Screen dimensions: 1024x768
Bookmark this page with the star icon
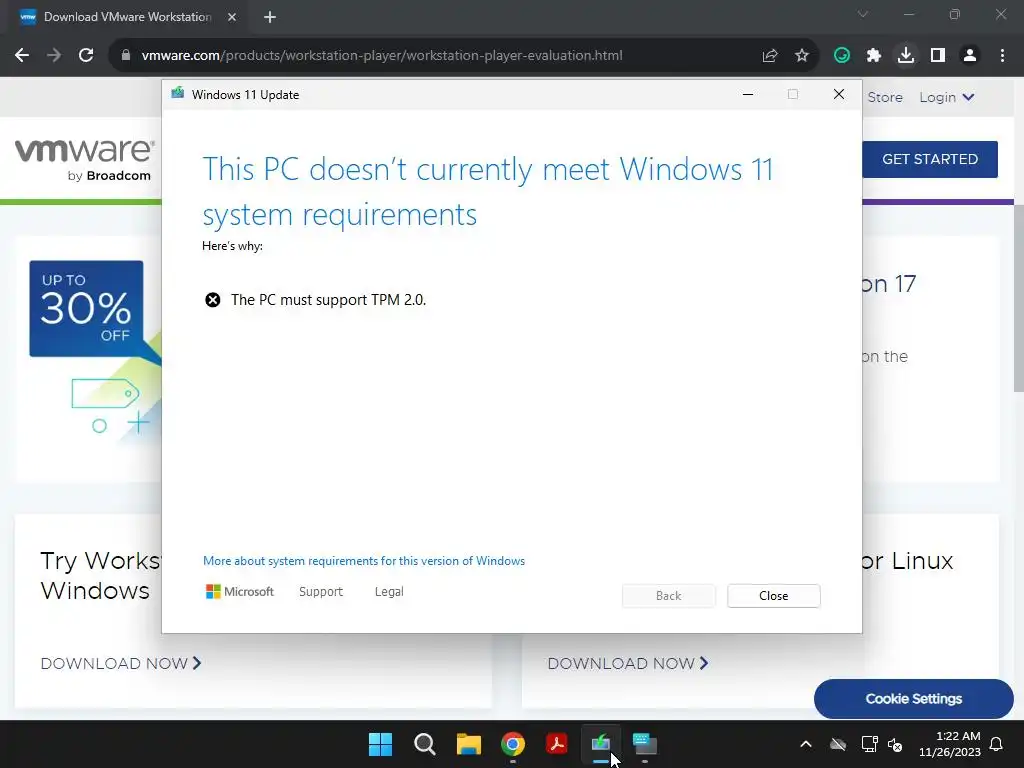point(802,56)
